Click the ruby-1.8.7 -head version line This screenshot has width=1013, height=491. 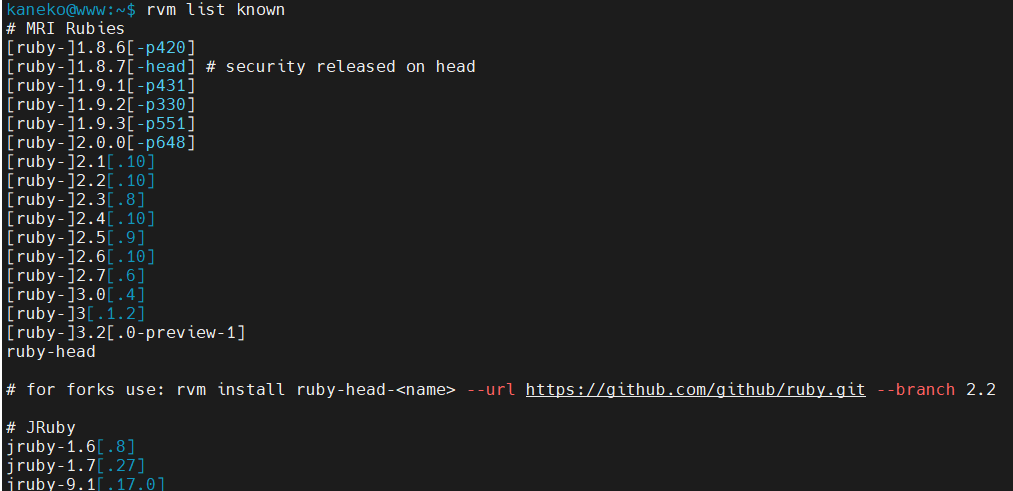pos(100,67)
